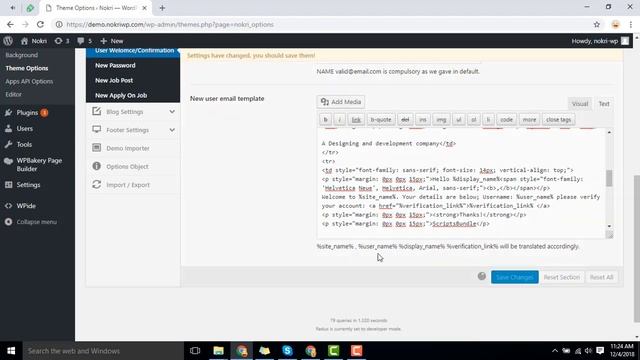
Task: Select User Welcome/Confirmation subsection
Action: point(133,51)
